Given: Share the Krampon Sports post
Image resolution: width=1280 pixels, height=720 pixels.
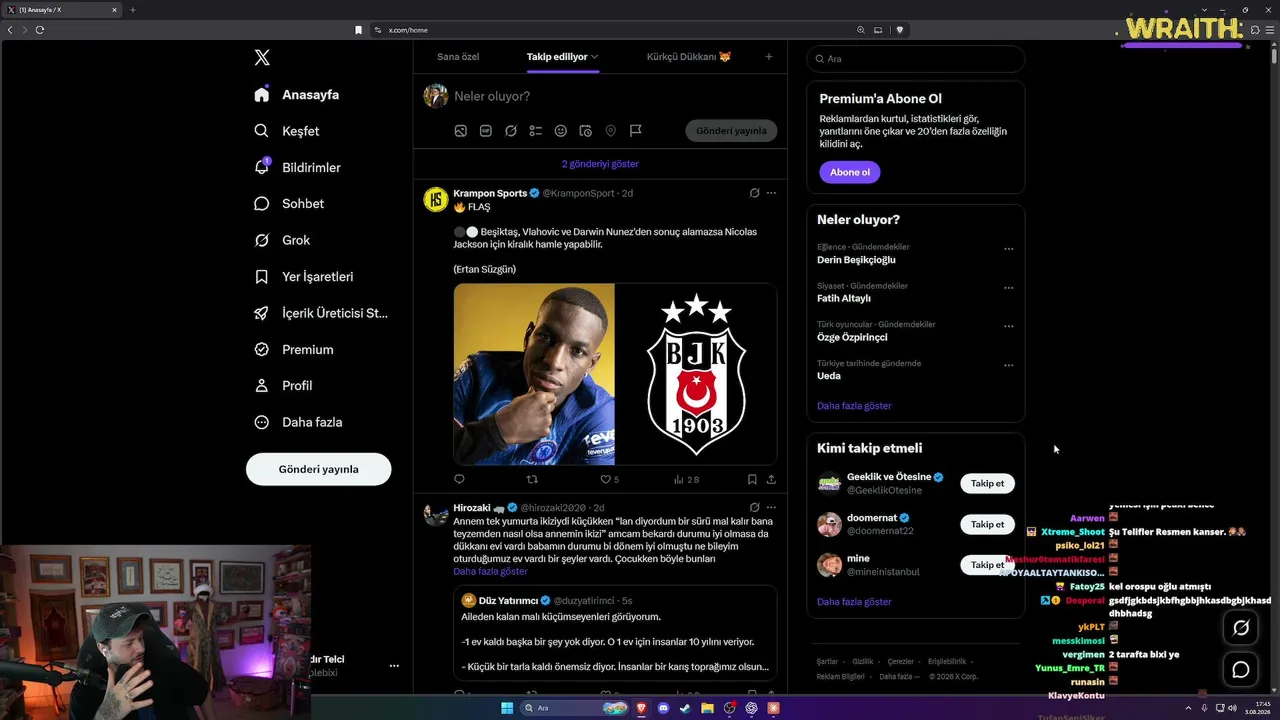Looking at the screenshot, I should point(771,480).
